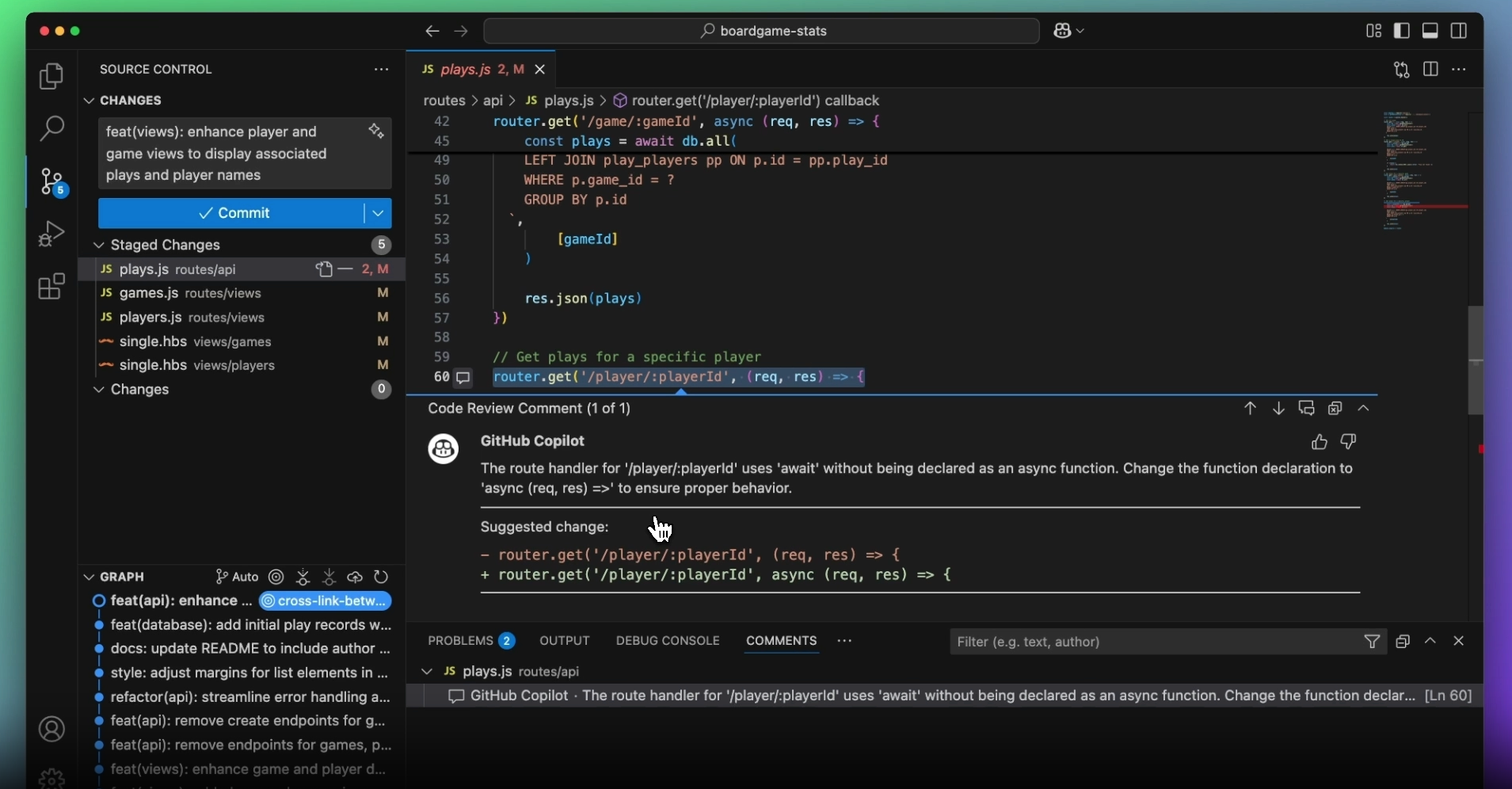Viewport: 1512px width, 789px height.
Task: Generate commit message with sparkle icon
Action: coord(376,131)
